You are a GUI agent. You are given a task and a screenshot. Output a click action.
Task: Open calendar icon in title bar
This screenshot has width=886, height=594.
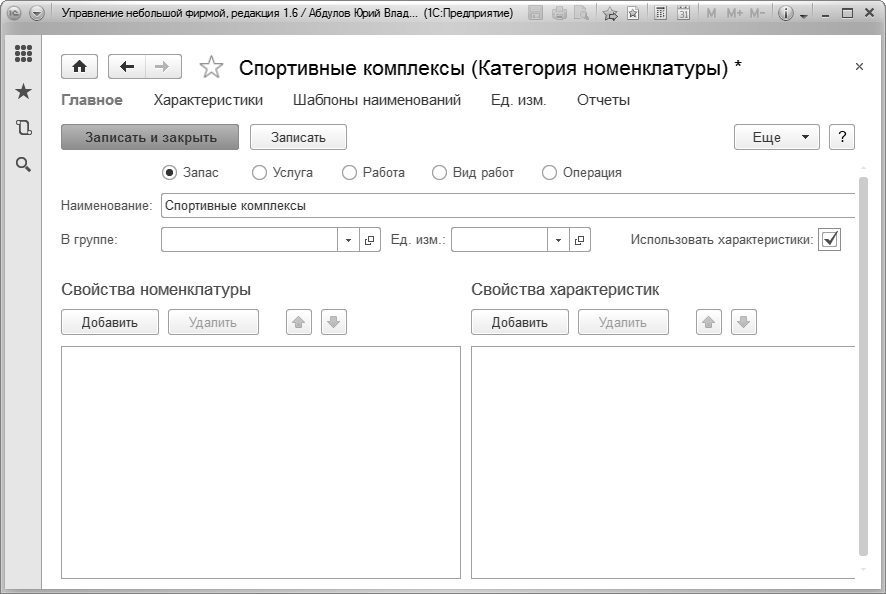click(684, 12)
